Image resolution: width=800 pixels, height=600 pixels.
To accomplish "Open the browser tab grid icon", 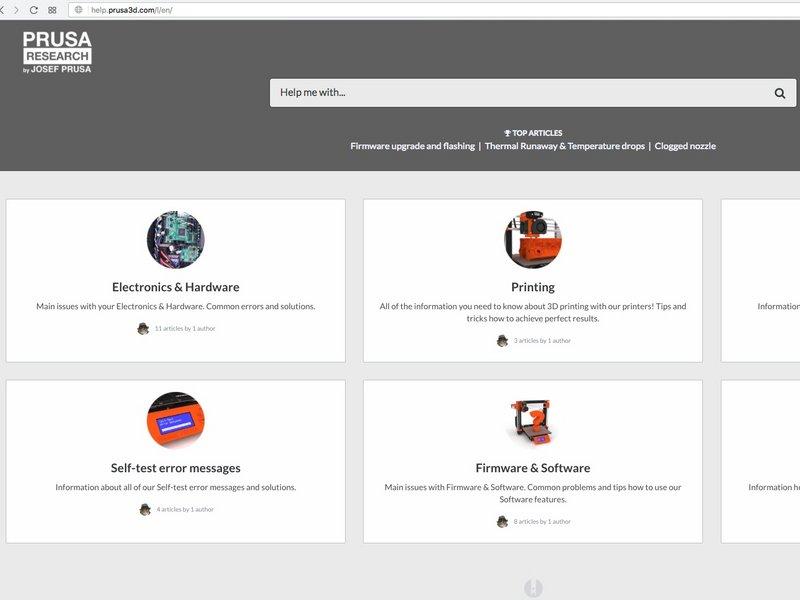I will (52, 10).
